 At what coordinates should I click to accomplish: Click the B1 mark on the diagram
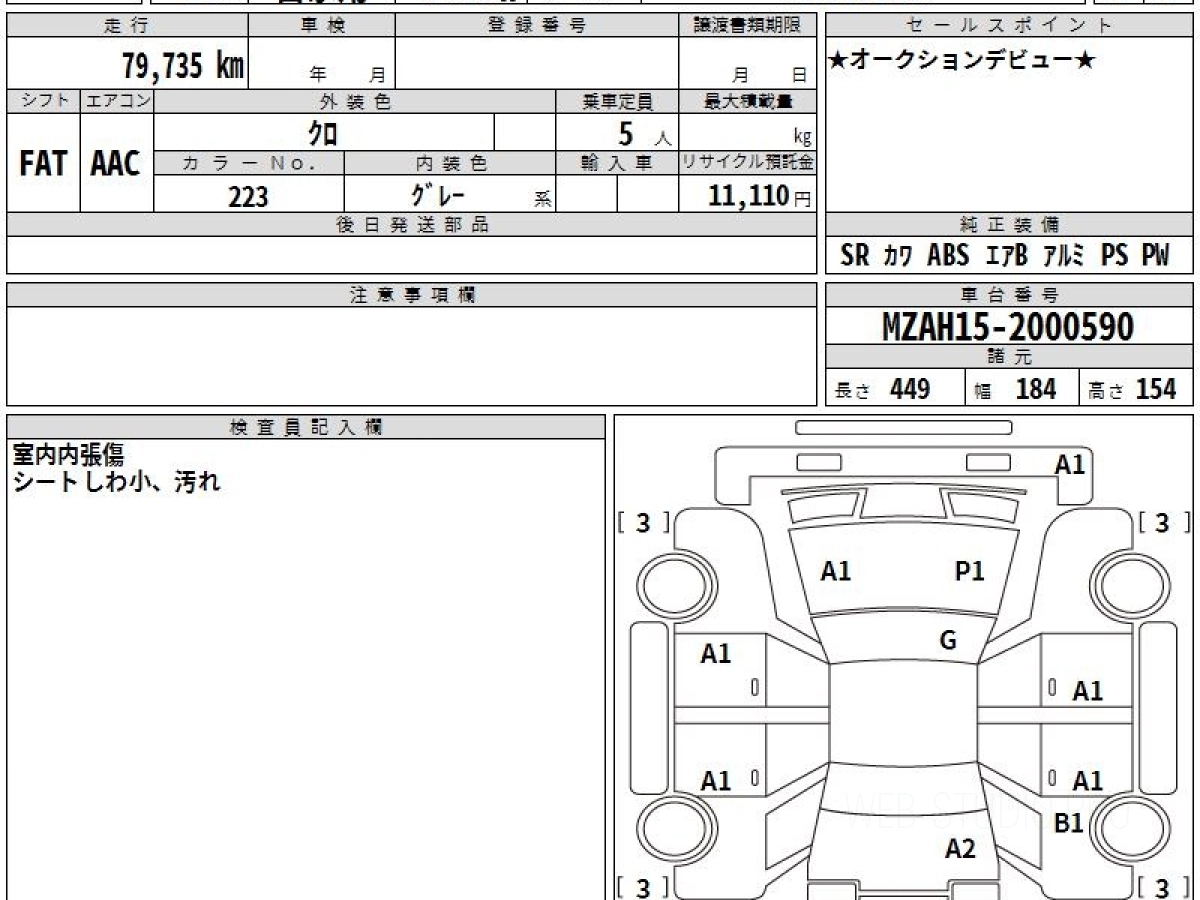point(1069,824)
